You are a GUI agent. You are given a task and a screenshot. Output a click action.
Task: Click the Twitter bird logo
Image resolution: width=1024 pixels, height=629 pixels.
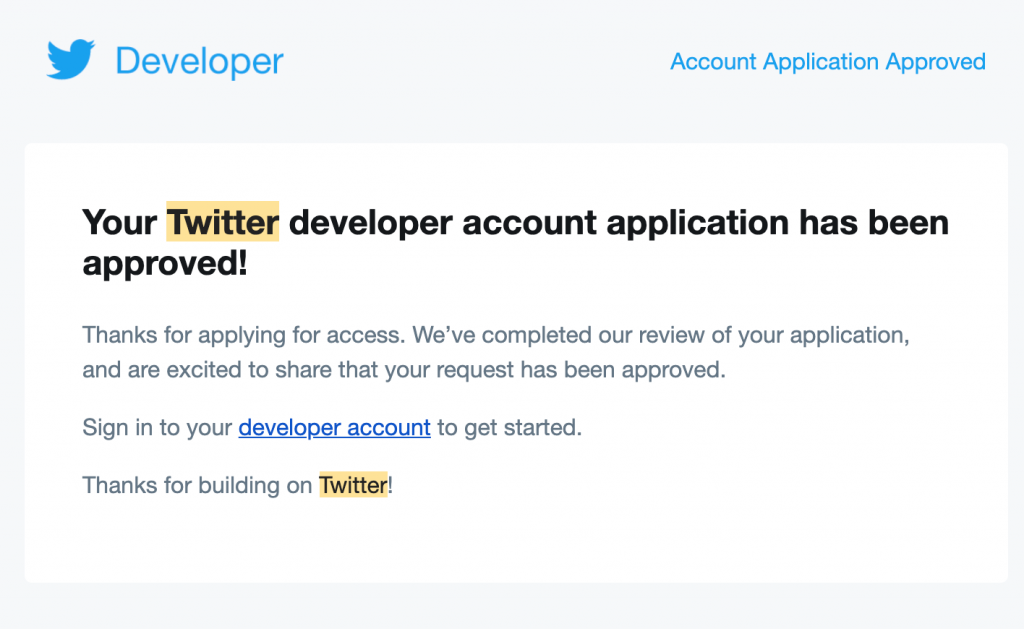[71, 59]
